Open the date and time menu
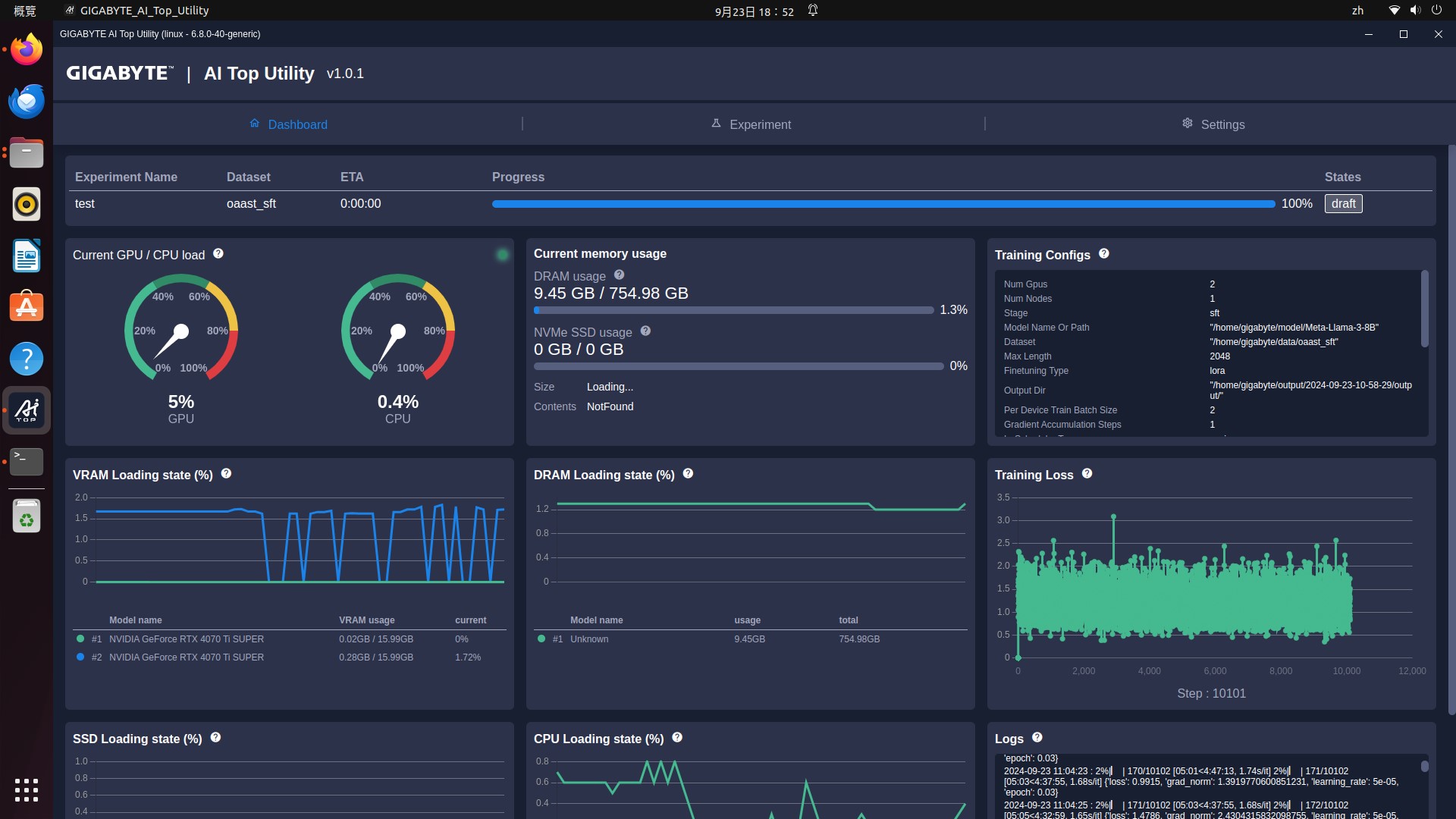This screenshot has height=819, width=1456. [754, 11]
